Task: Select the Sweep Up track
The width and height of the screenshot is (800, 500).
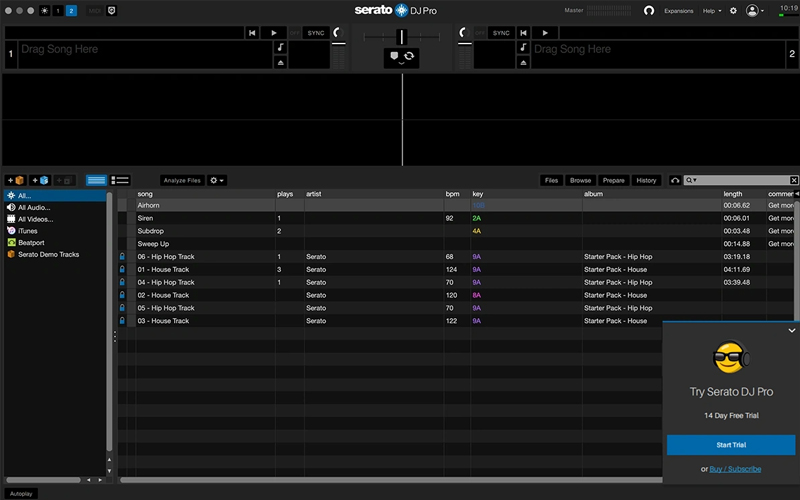Action: pos(456,244)
